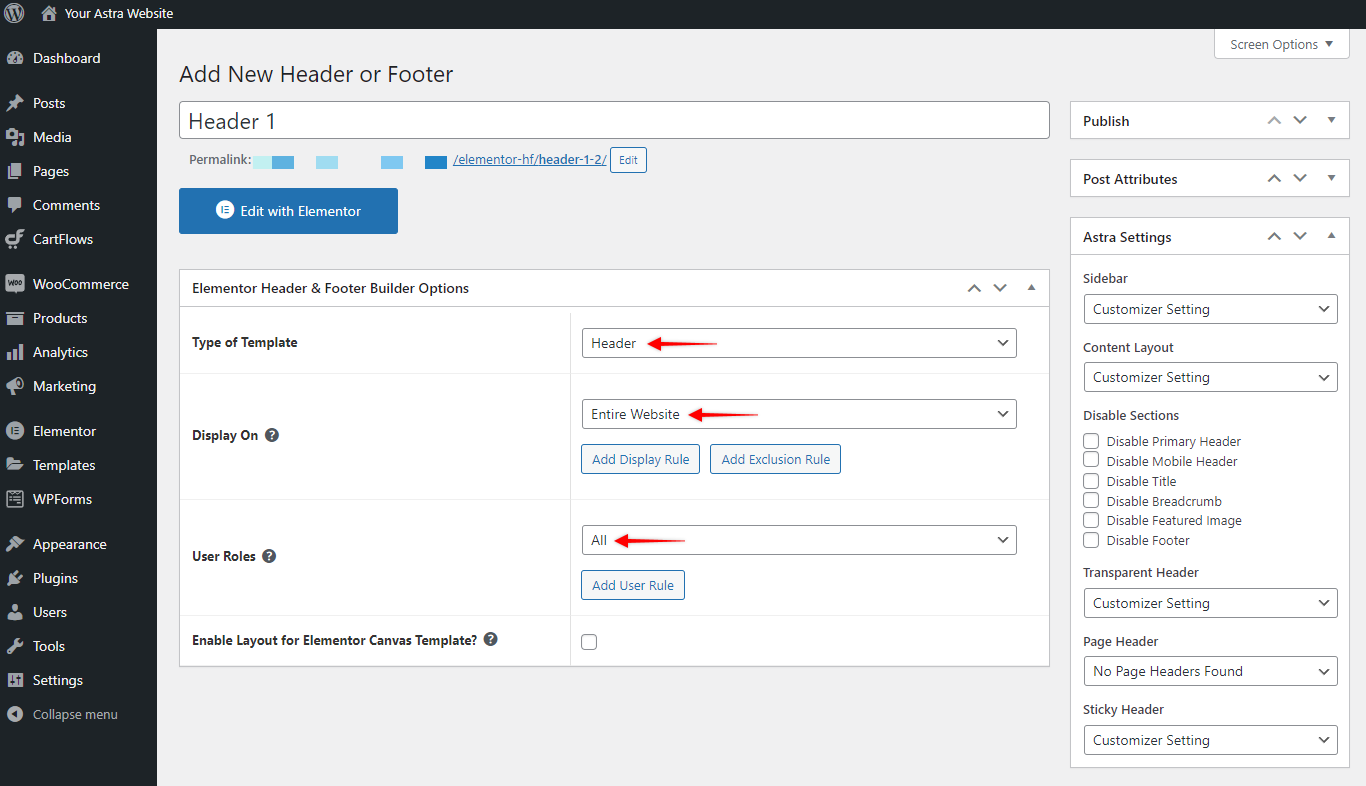Click the Collapse menu arrow icon

[x=15, y=714]
